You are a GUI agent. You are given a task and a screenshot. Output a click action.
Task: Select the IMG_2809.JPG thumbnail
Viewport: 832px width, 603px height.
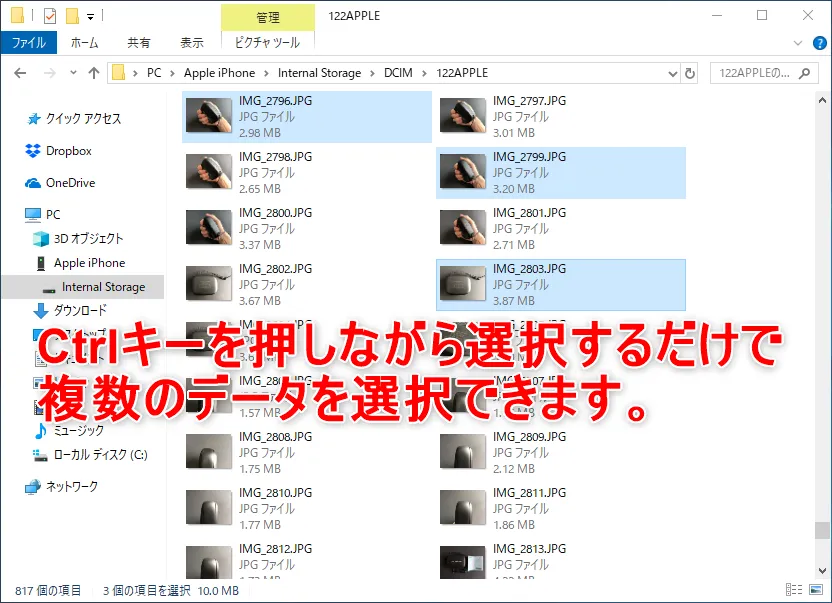point(463,451)
